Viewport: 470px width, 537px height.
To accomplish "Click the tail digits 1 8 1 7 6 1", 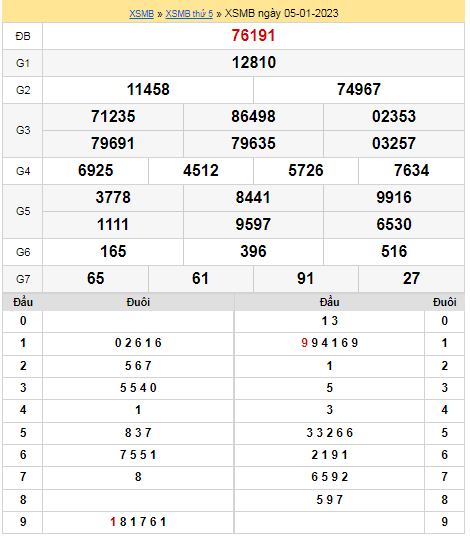I will click(x=138, y=522).
